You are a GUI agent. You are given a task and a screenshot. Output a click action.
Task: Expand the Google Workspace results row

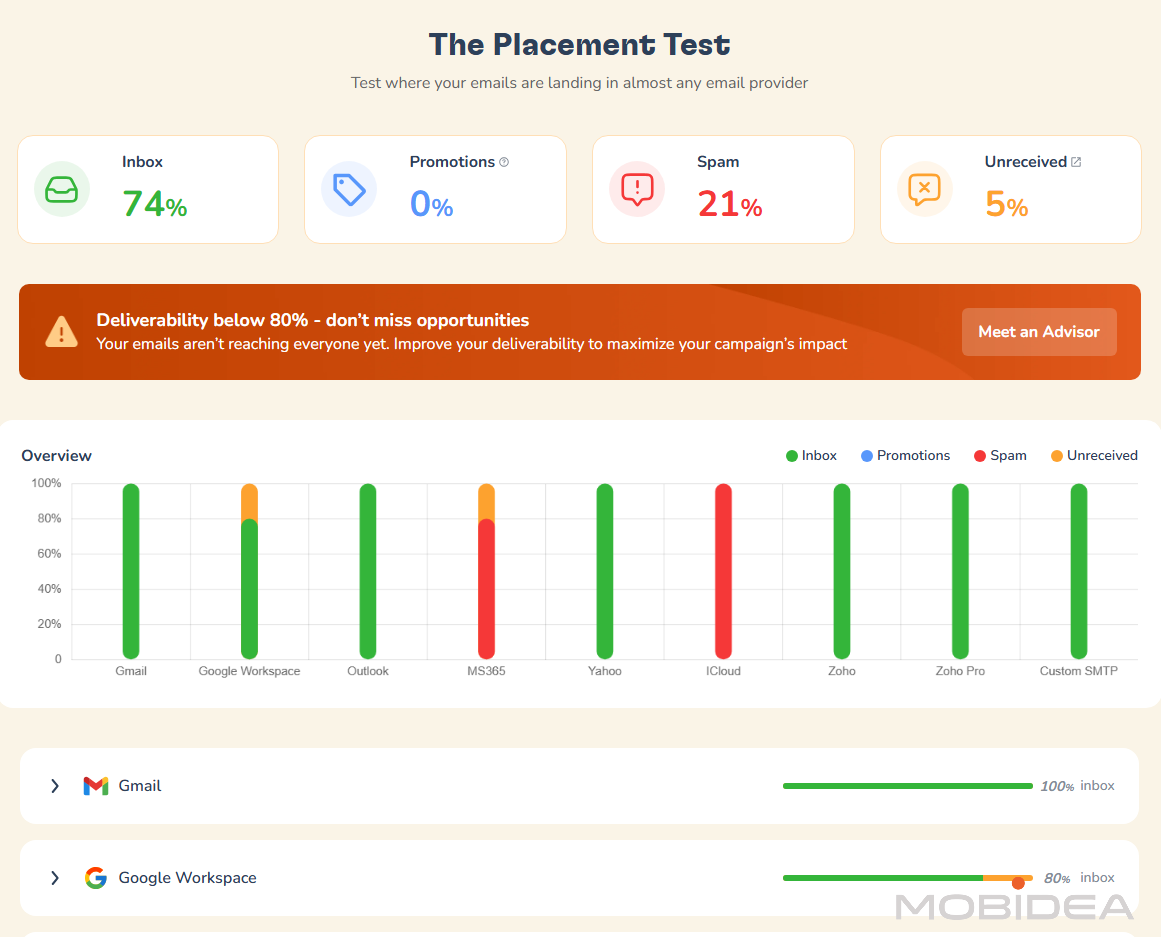point(55,878)
